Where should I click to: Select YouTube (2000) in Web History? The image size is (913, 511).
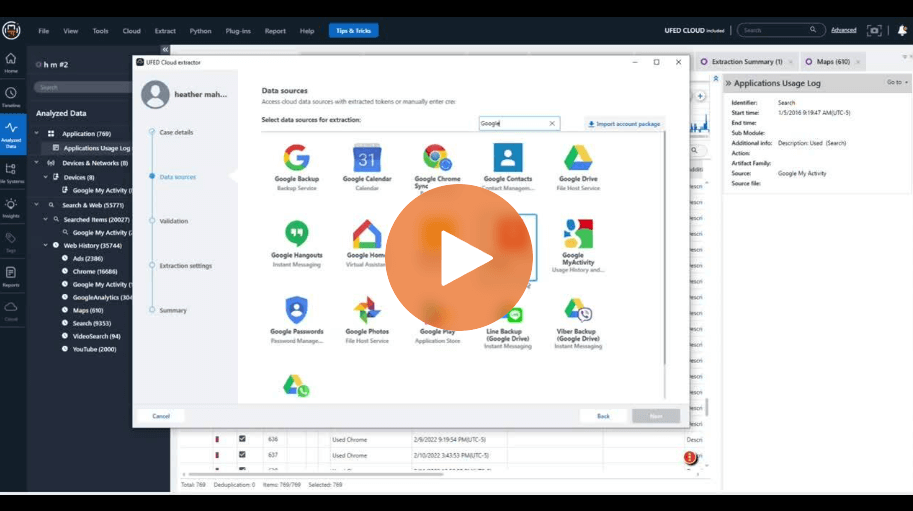point(94,349)
